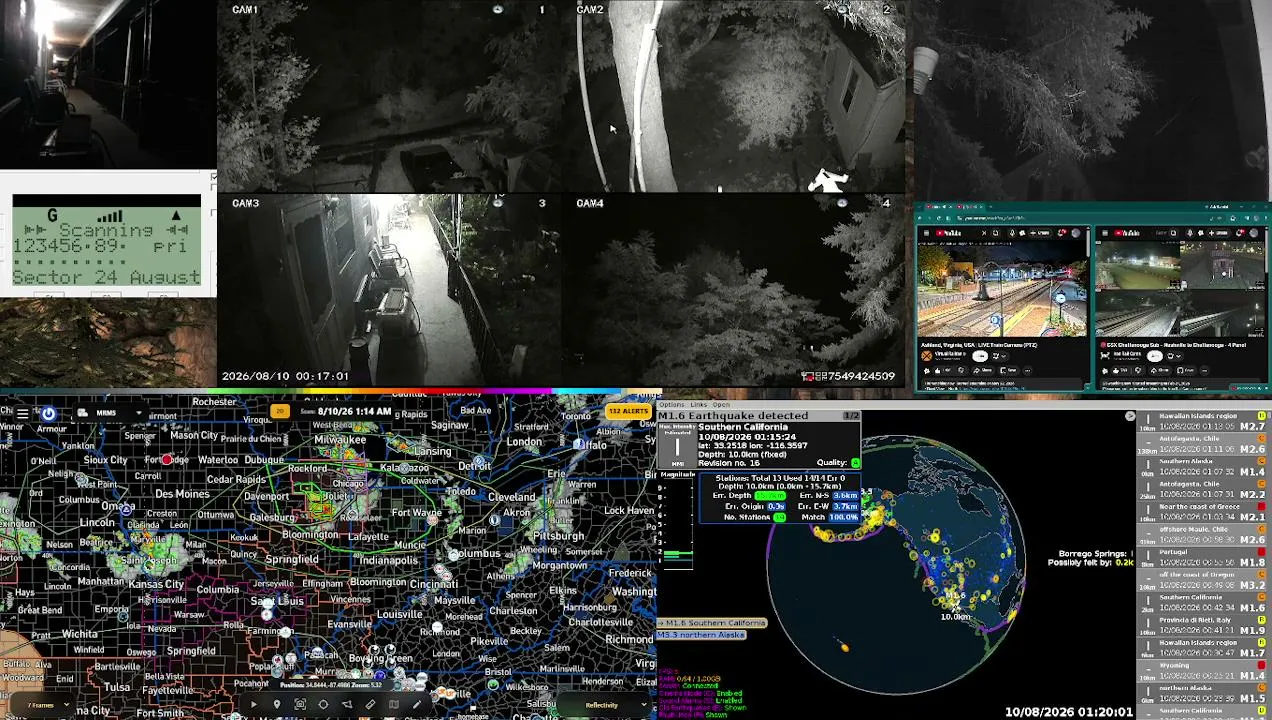Select Wyoming M1.4 earthquake entry
Image resolution: width=1272 pixels, height=720 pixels.
click(x=1203, y=671)
